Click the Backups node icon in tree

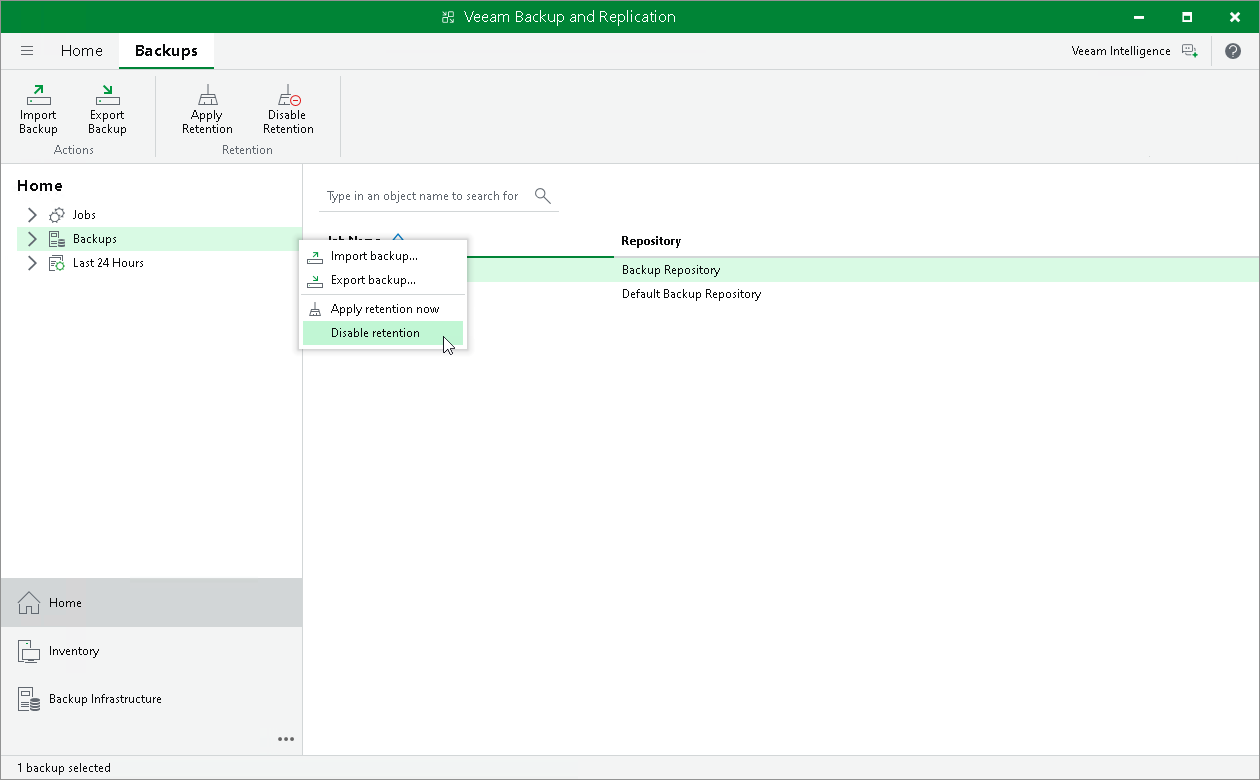click(x=57, y=239)
